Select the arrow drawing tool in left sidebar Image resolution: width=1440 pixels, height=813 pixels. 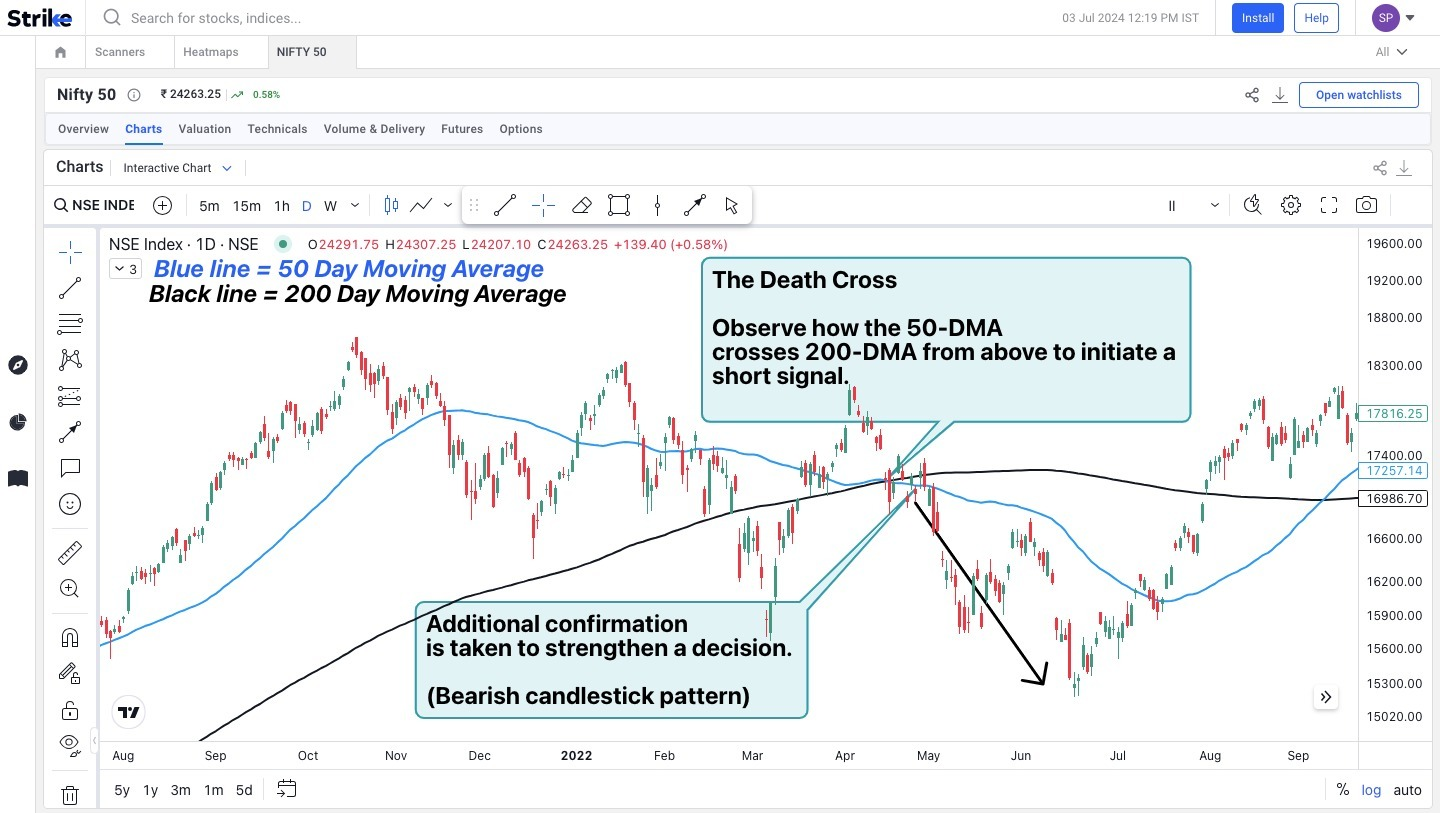[70, 432]
